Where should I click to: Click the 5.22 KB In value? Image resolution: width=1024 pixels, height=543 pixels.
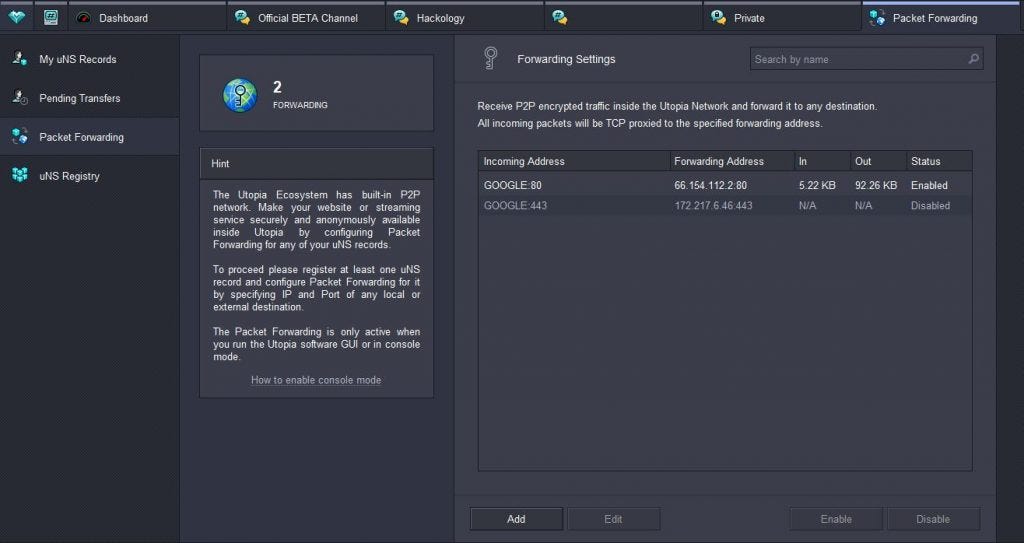817,185
